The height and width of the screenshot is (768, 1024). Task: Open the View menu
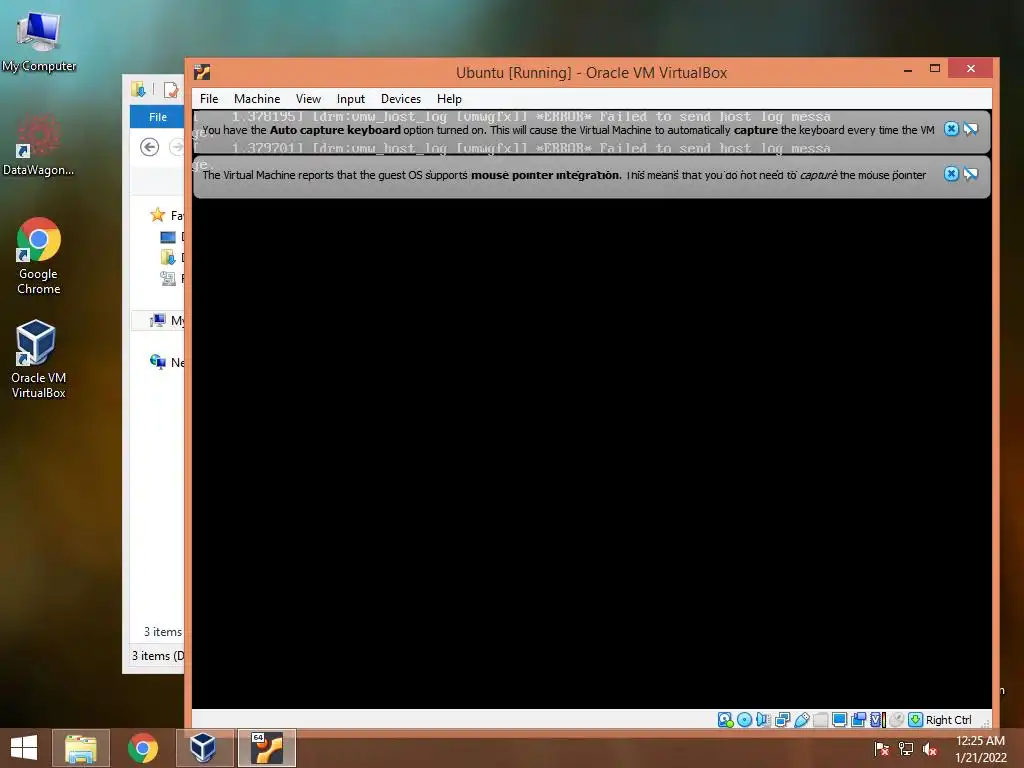(x=308, y=99)
